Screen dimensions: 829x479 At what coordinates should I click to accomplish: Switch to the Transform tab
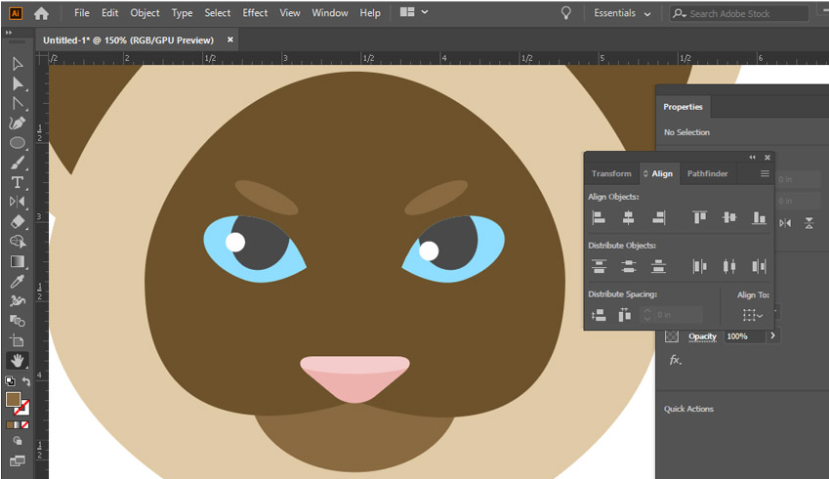tap(611, 173)
